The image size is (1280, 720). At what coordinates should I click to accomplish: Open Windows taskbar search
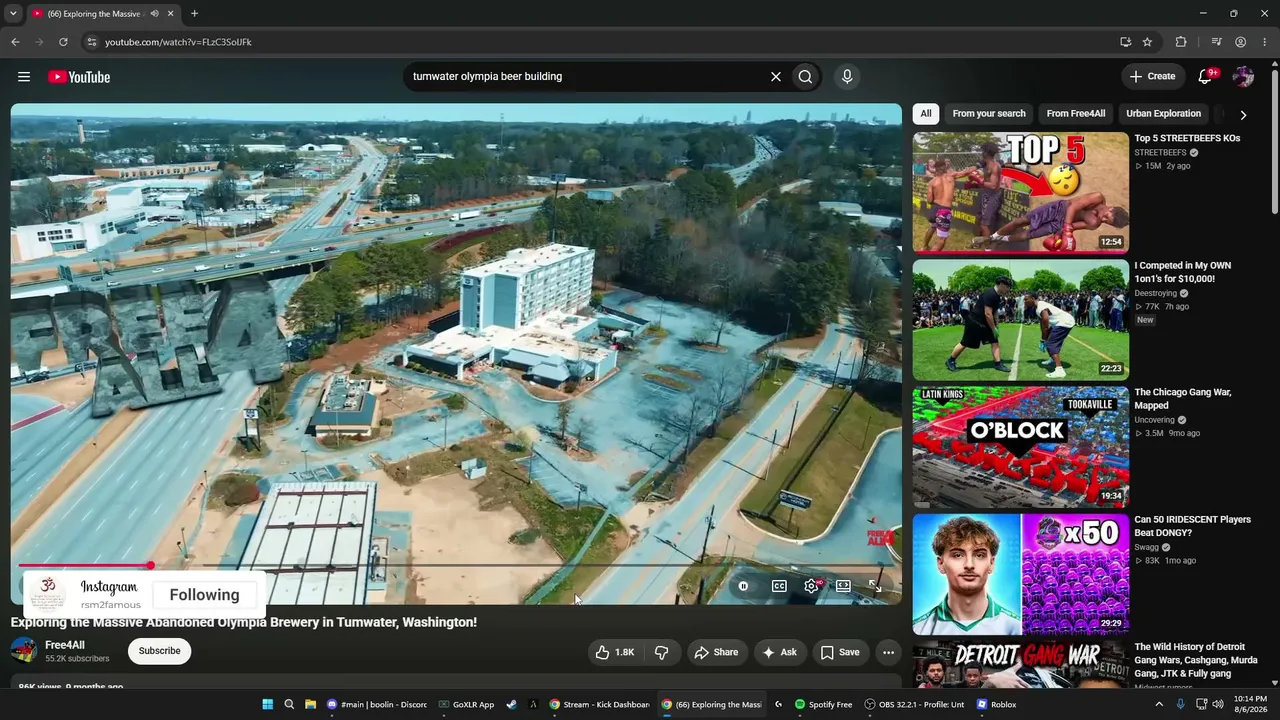289,704
